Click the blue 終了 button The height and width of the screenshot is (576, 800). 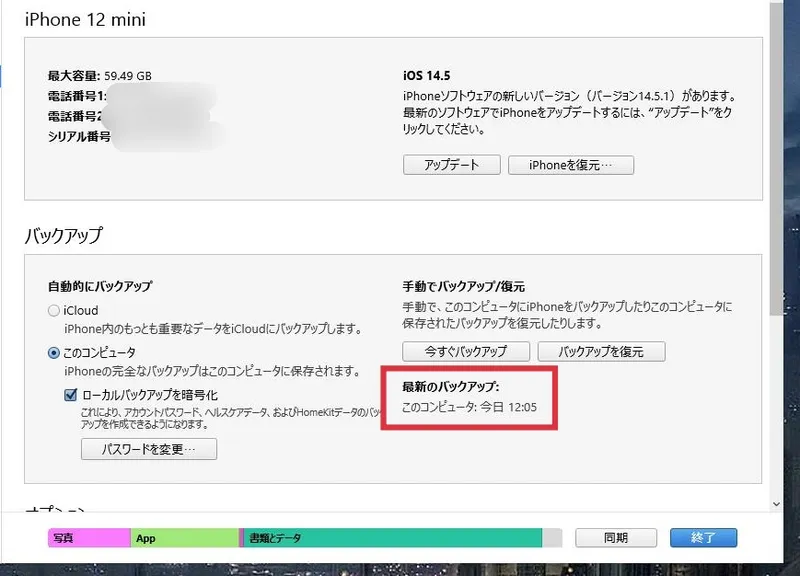tap(703, 538)
